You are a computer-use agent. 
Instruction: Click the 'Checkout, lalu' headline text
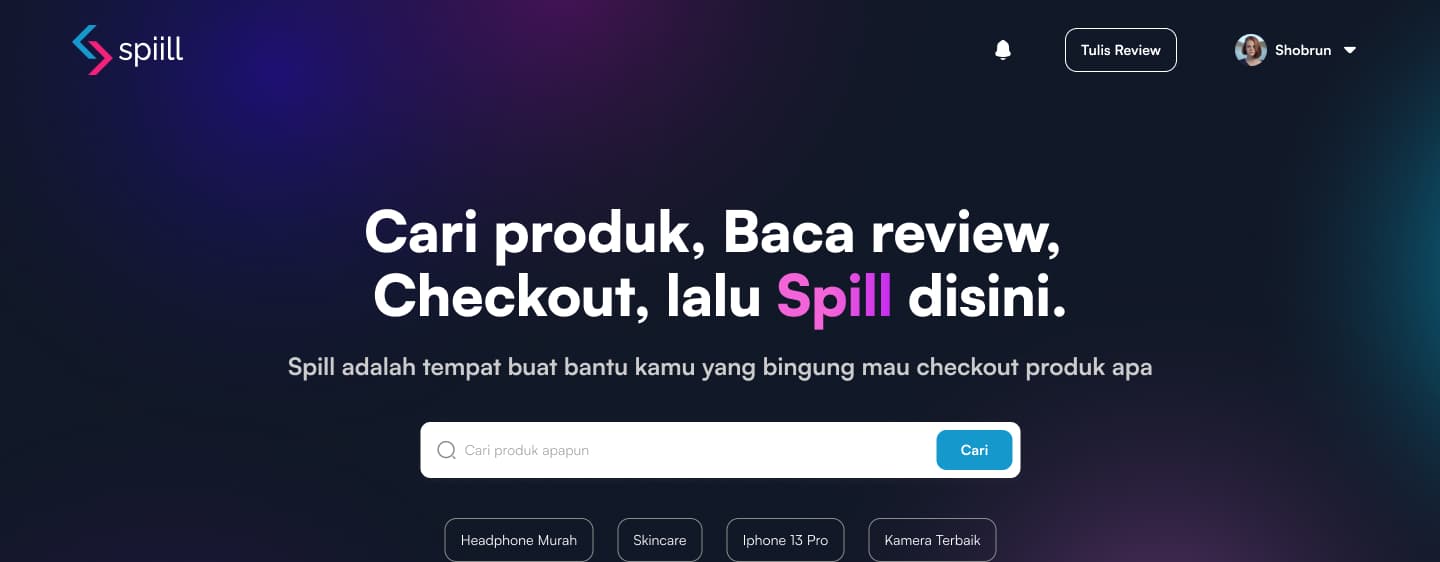pyautogui.click(x=567, y=295)
